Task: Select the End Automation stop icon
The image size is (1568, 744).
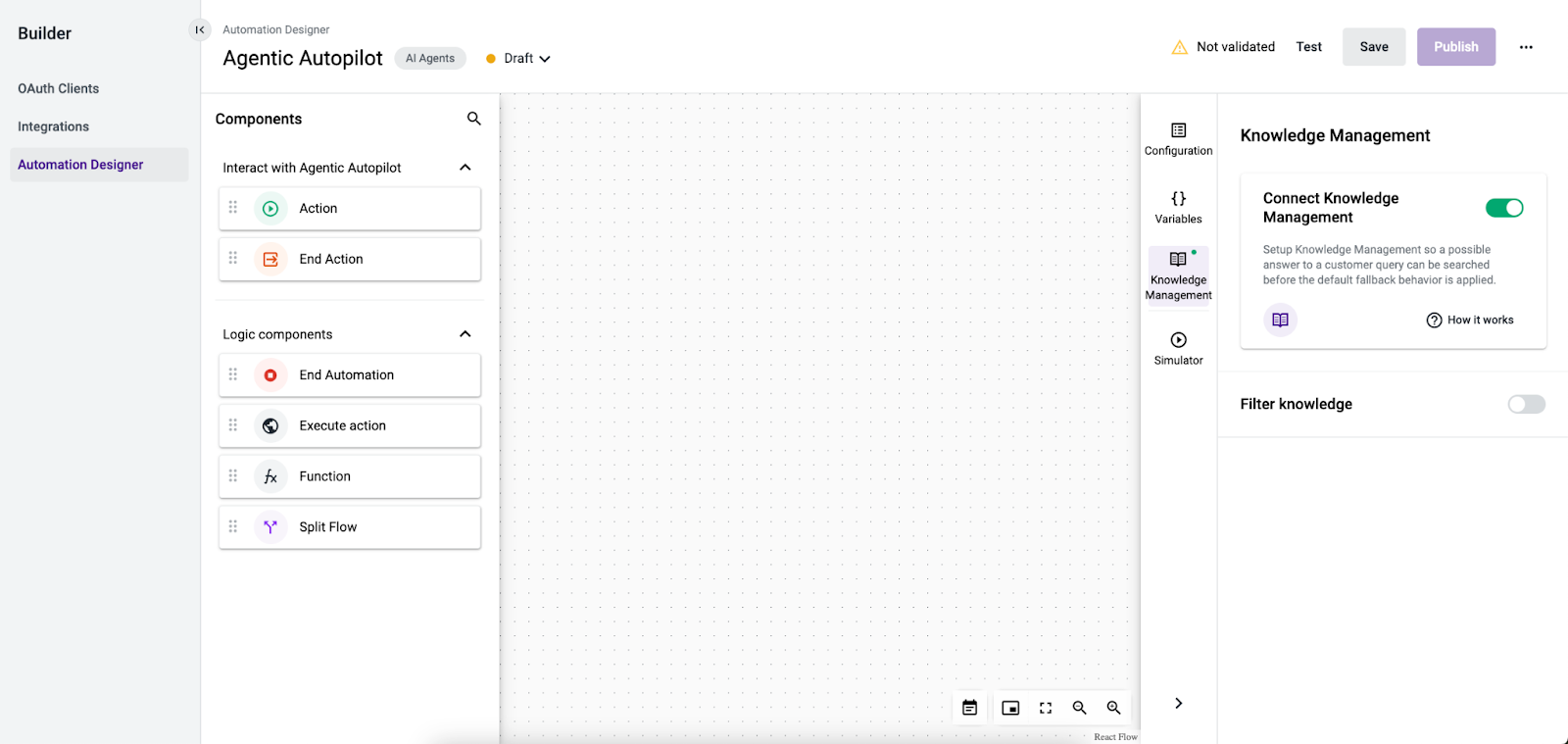Action: [270, 375]
